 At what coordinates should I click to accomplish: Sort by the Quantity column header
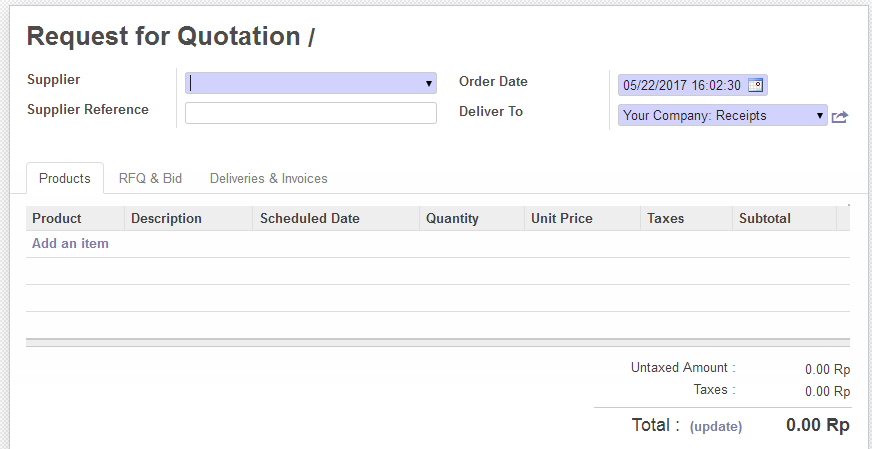coord(452,218)
